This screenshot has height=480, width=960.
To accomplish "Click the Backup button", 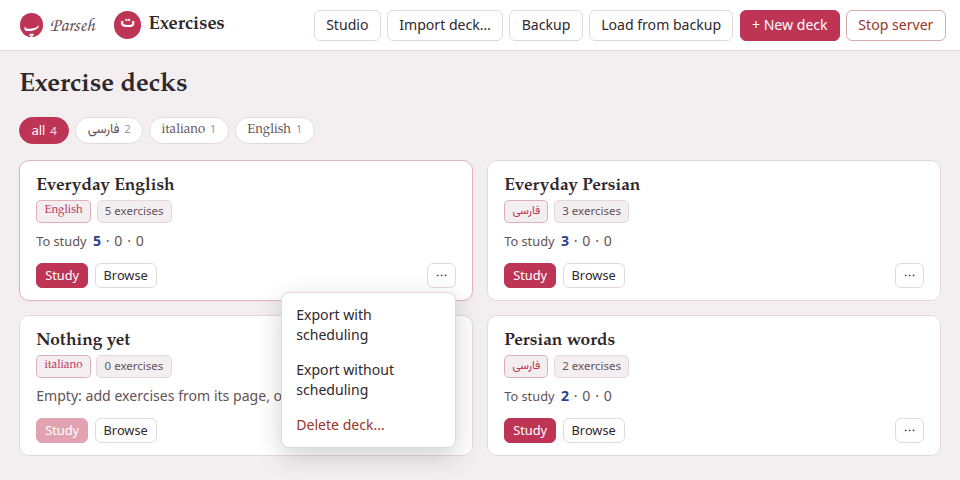I will pyautogui.click(x=546, y=25).
